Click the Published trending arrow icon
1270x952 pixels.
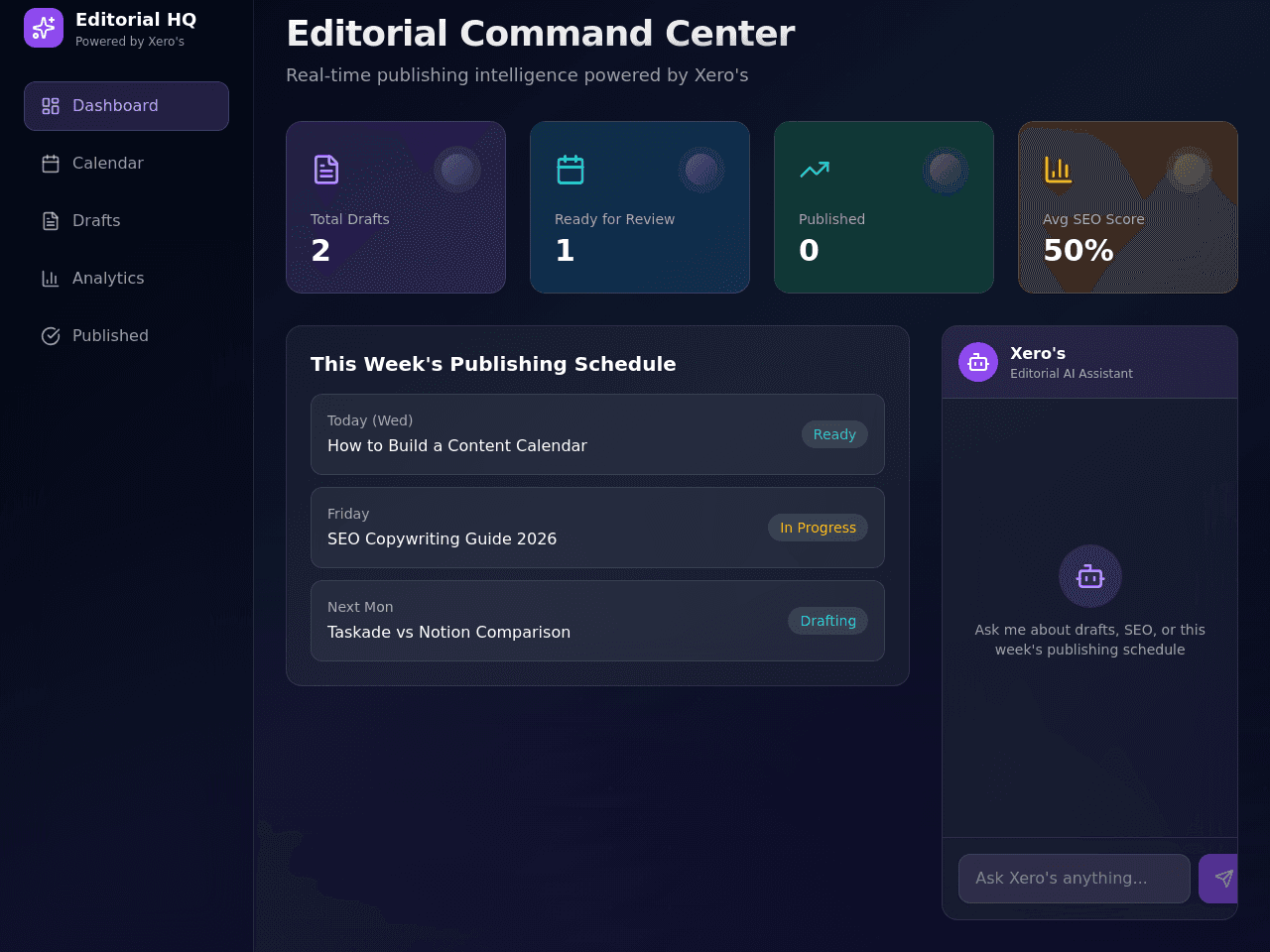coord(815,170)
